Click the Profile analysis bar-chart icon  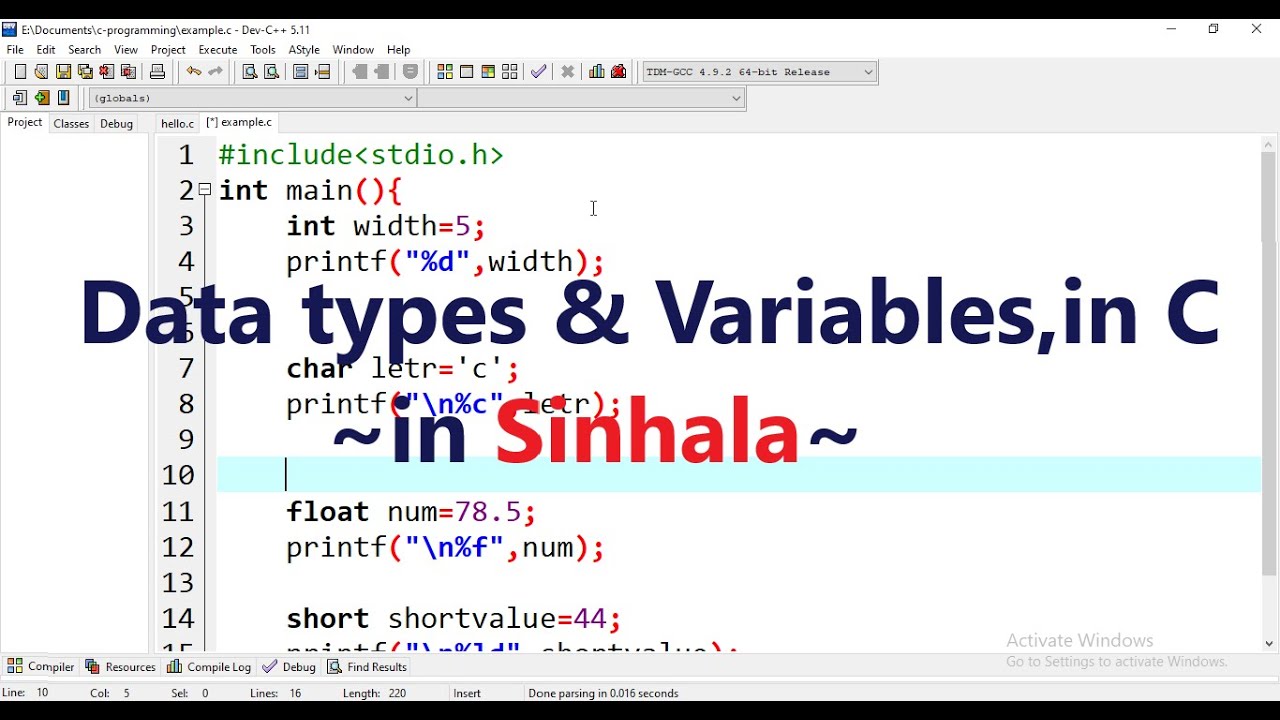[597, 71]
